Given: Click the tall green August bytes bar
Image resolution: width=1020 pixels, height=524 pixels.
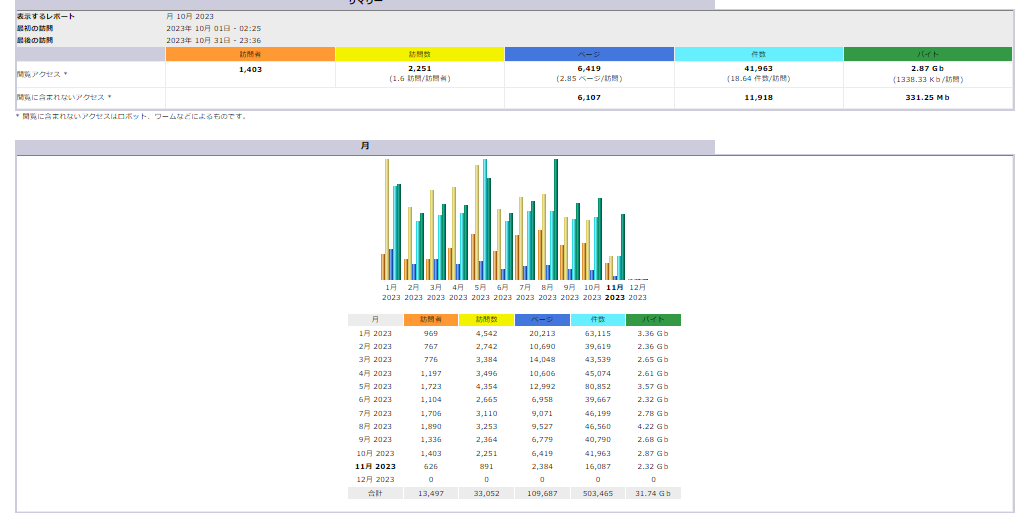Looking at the screenshot, I should (556, 218).
